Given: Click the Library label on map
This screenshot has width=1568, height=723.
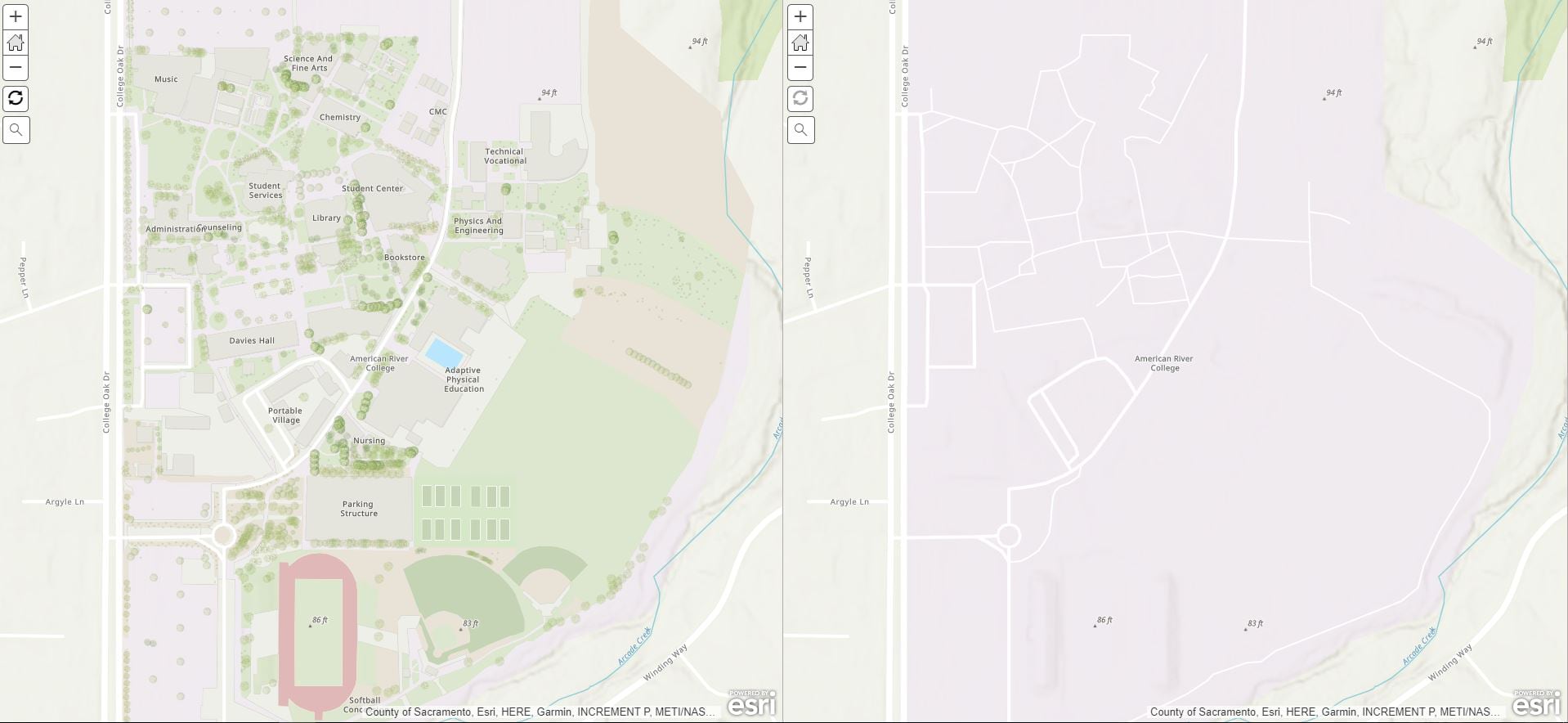Looking at the screenshot, I should pyautogui.click(x=326, y=218).
